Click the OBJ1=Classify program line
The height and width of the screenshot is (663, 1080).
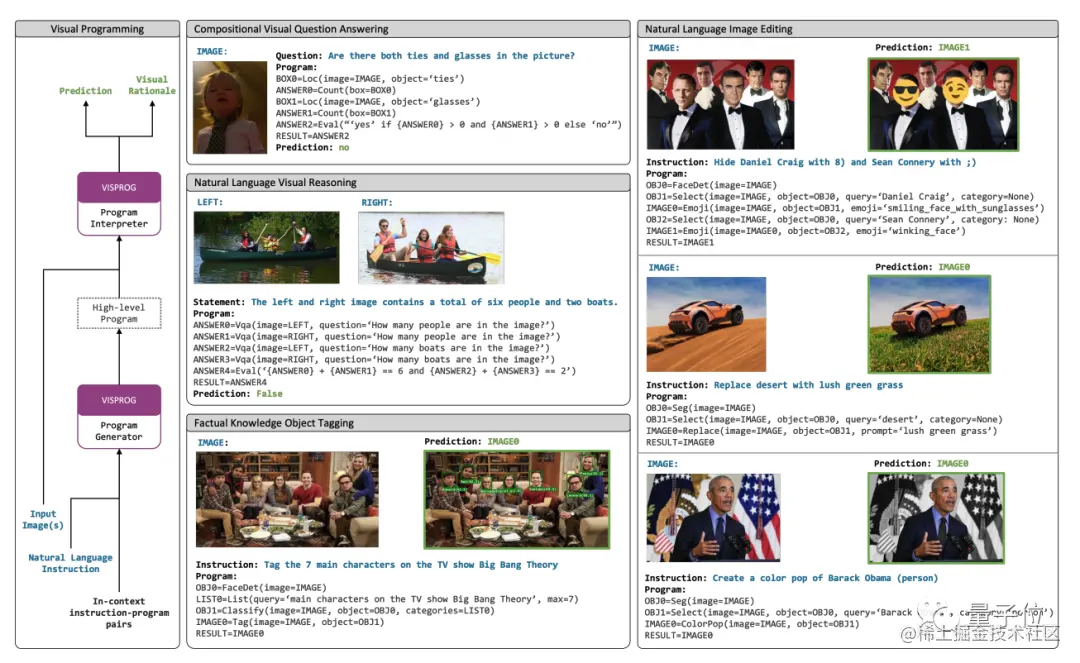click(x=345, y=611)
